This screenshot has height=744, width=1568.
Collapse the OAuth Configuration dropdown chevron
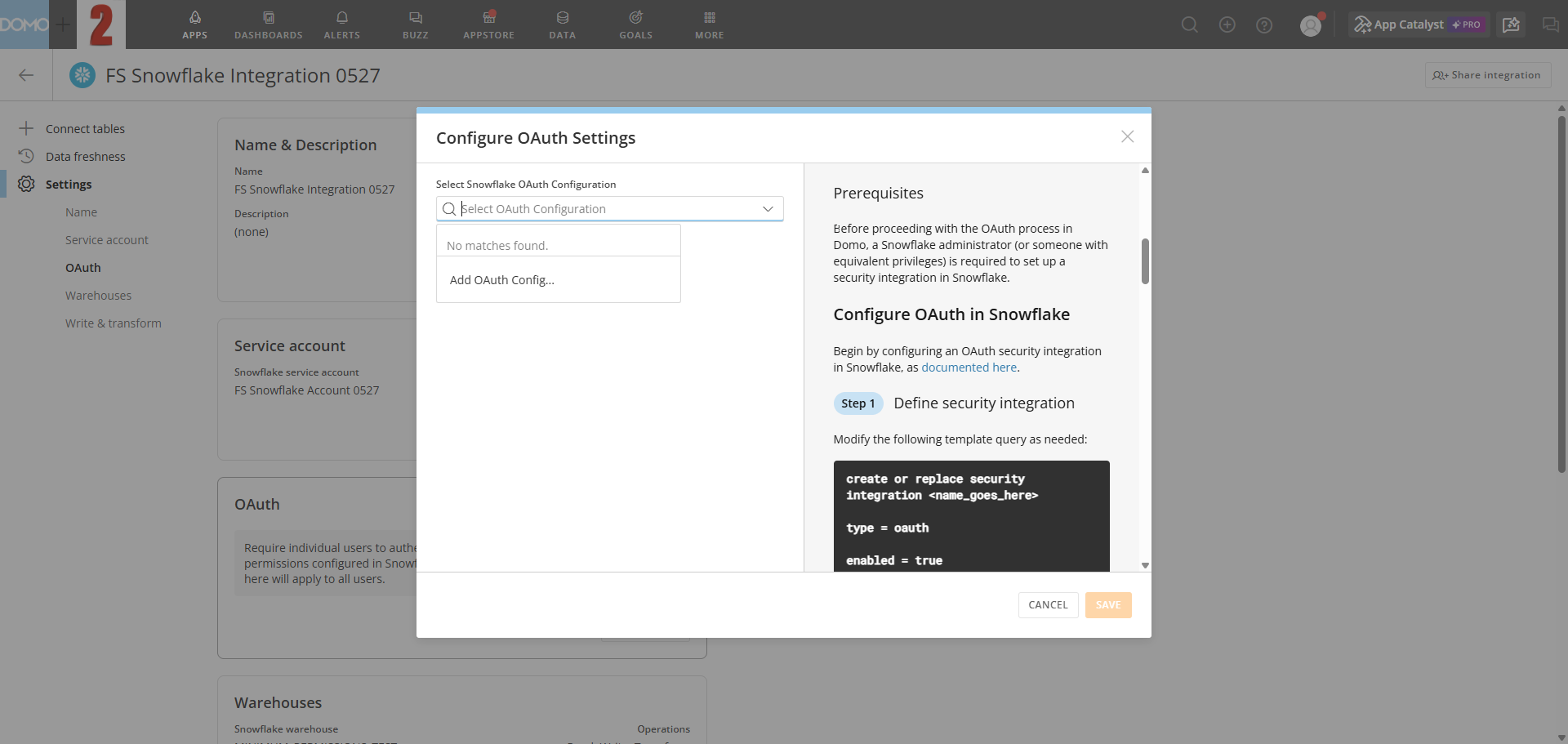tap(768, 209)
